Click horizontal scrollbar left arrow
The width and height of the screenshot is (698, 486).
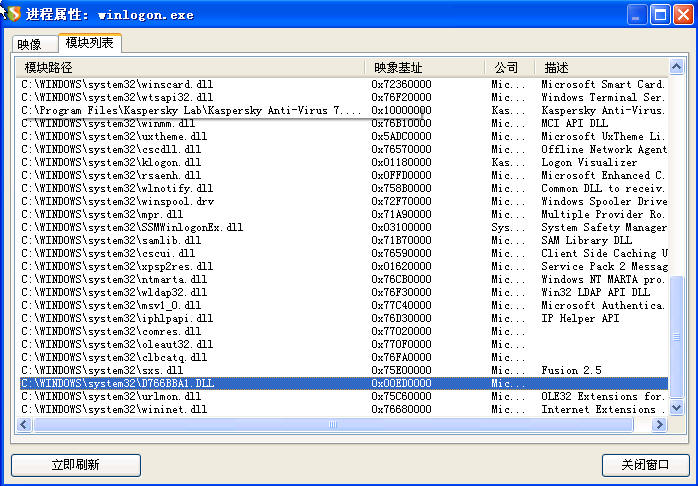pos(24,425)
